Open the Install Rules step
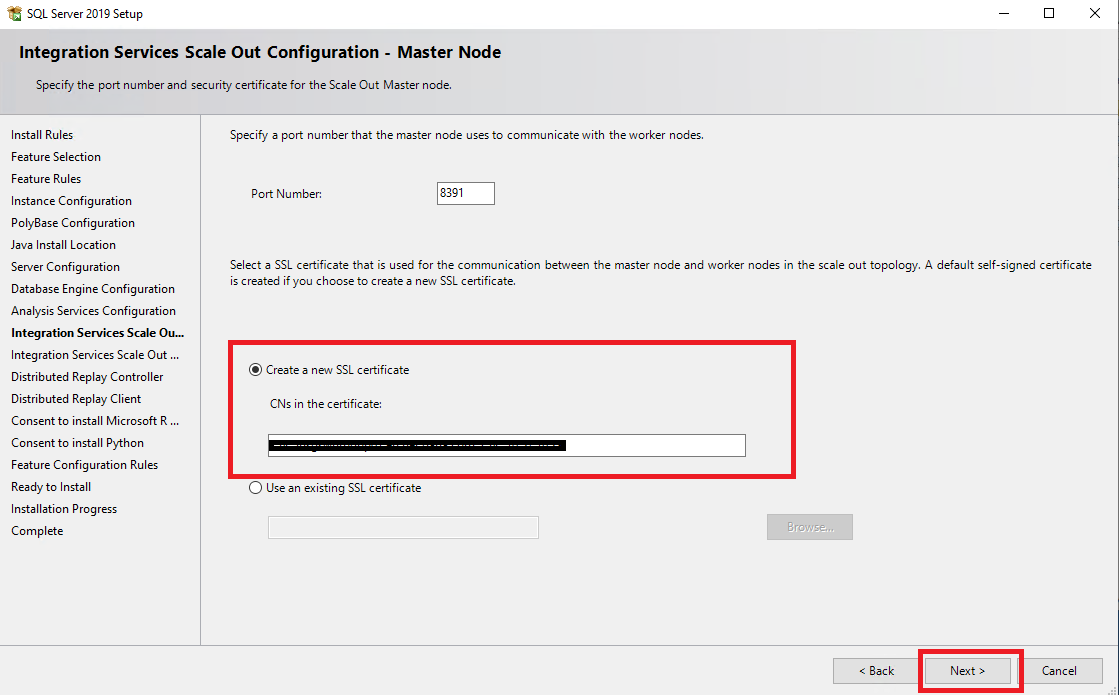The image size is (1119, 695). pyautogui.click(x=42, y=135)
